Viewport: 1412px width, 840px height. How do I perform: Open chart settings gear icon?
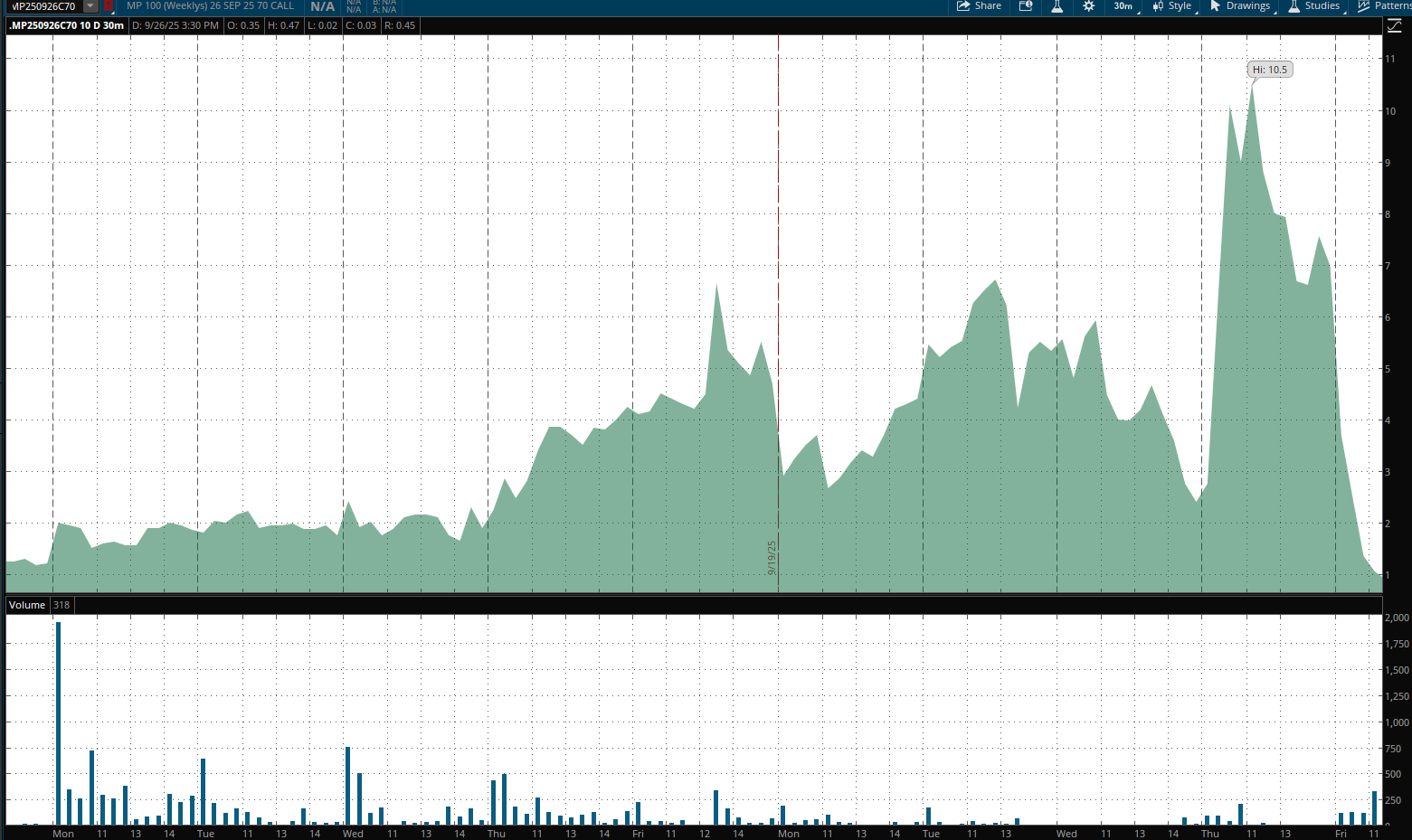click(1088, 6)
